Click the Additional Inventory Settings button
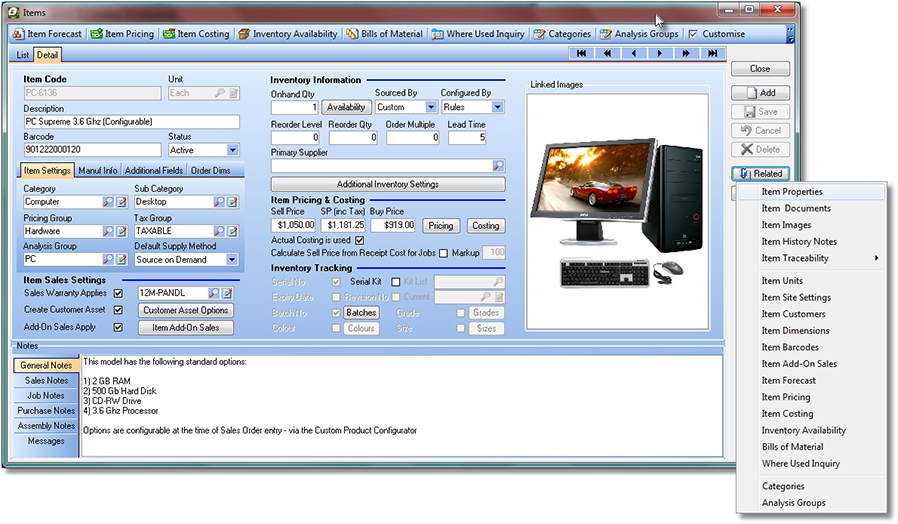898x524 pixels. click(x=388, y=185)
